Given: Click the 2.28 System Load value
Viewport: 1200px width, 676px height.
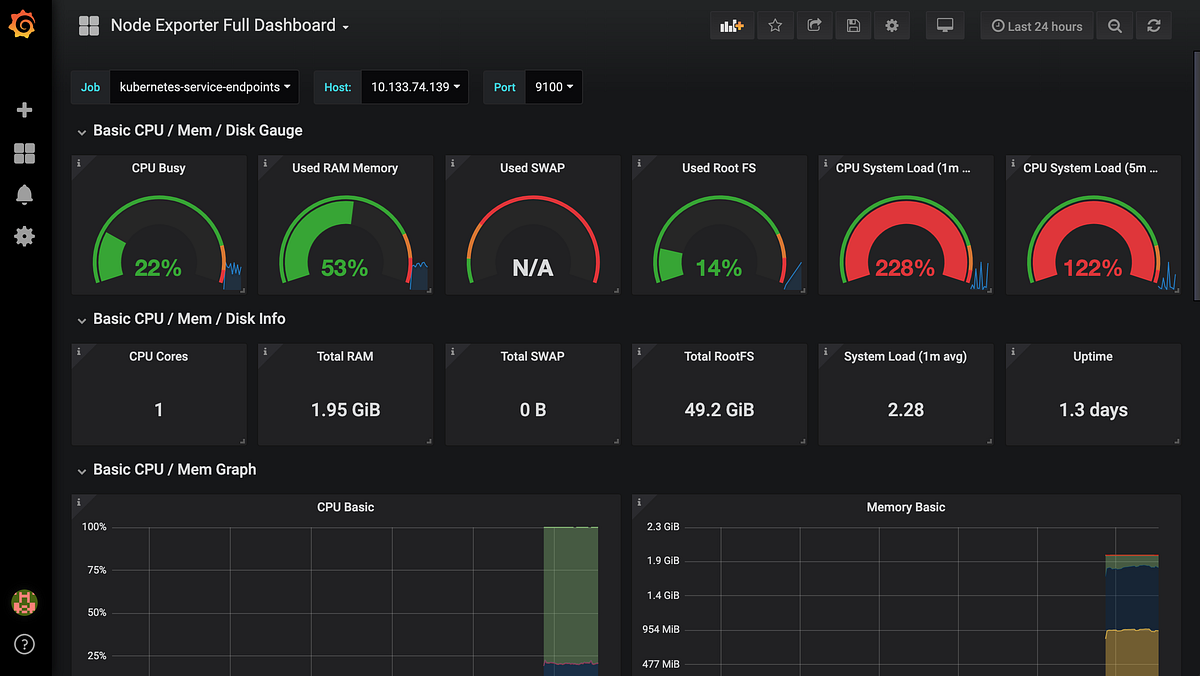Looking at the screenshot, I should [x=906, y=410].
